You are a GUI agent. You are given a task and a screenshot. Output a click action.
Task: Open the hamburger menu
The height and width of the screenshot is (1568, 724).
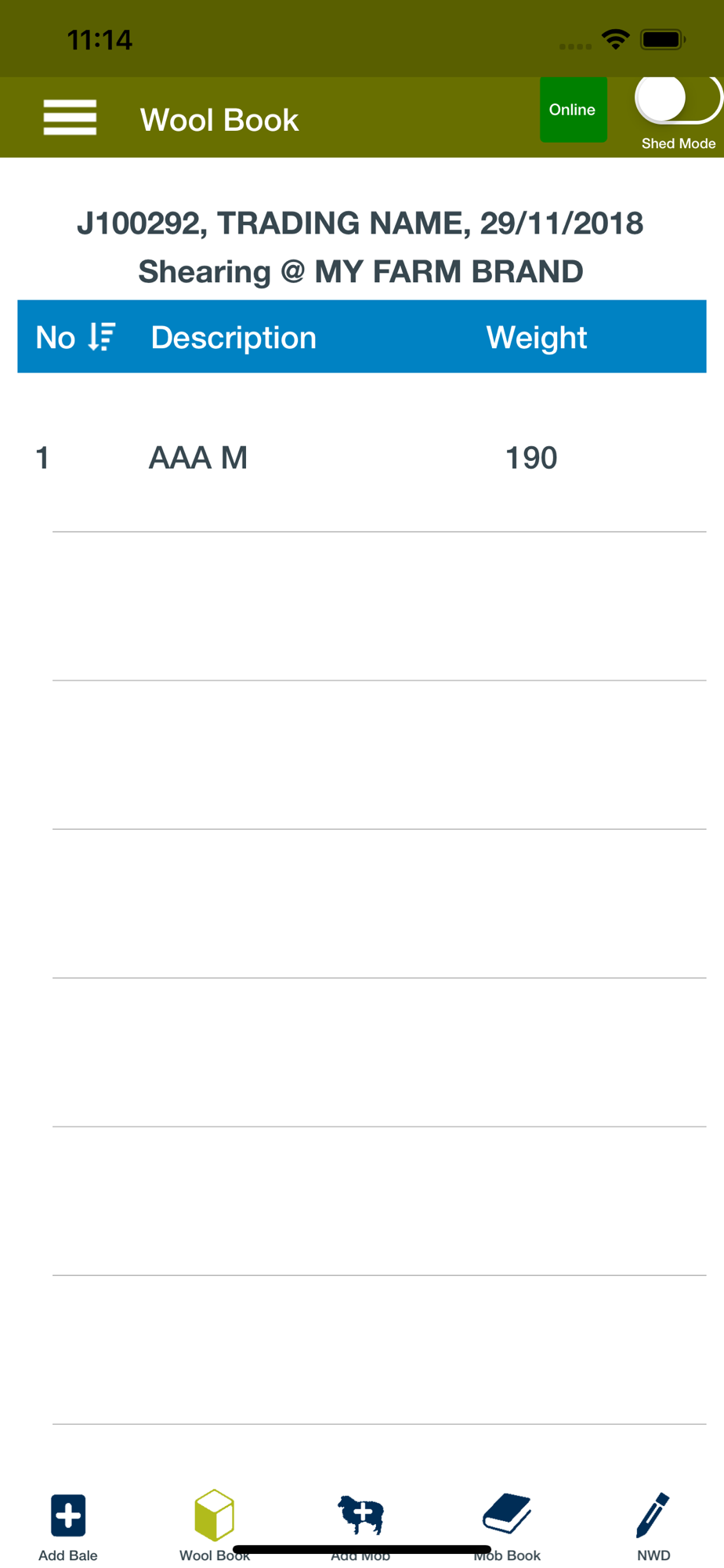[x=70, y=118]
